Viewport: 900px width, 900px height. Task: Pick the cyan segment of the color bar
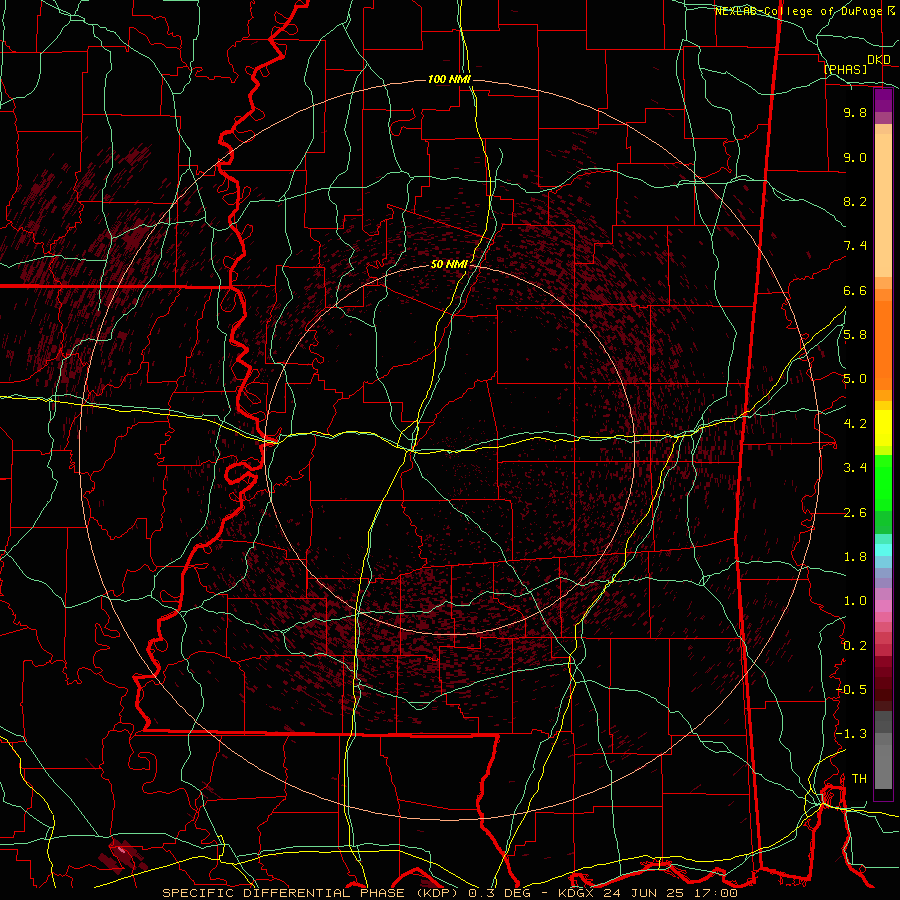point(883,550)
